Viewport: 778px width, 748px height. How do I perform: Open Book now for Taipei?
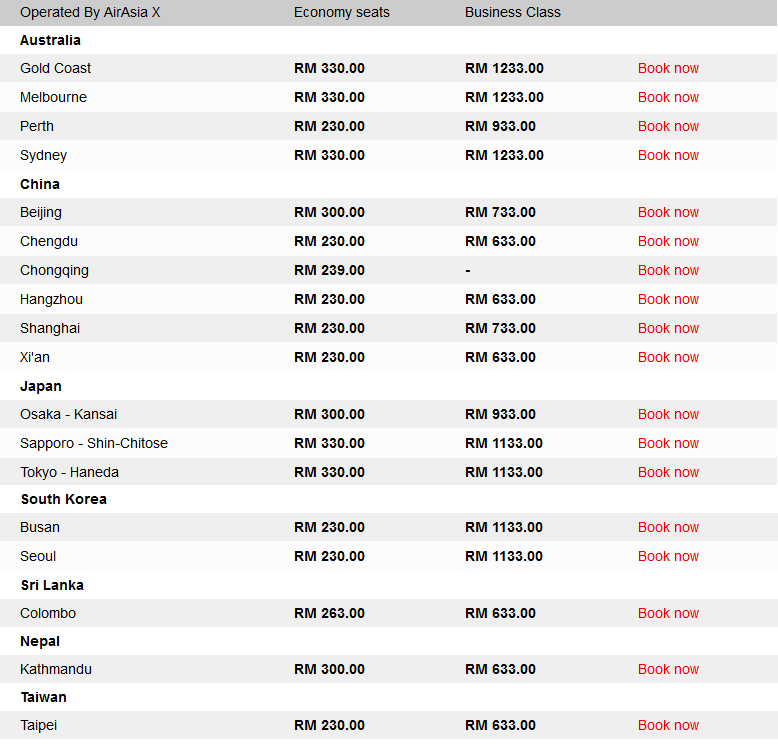[x=668, y=725]
